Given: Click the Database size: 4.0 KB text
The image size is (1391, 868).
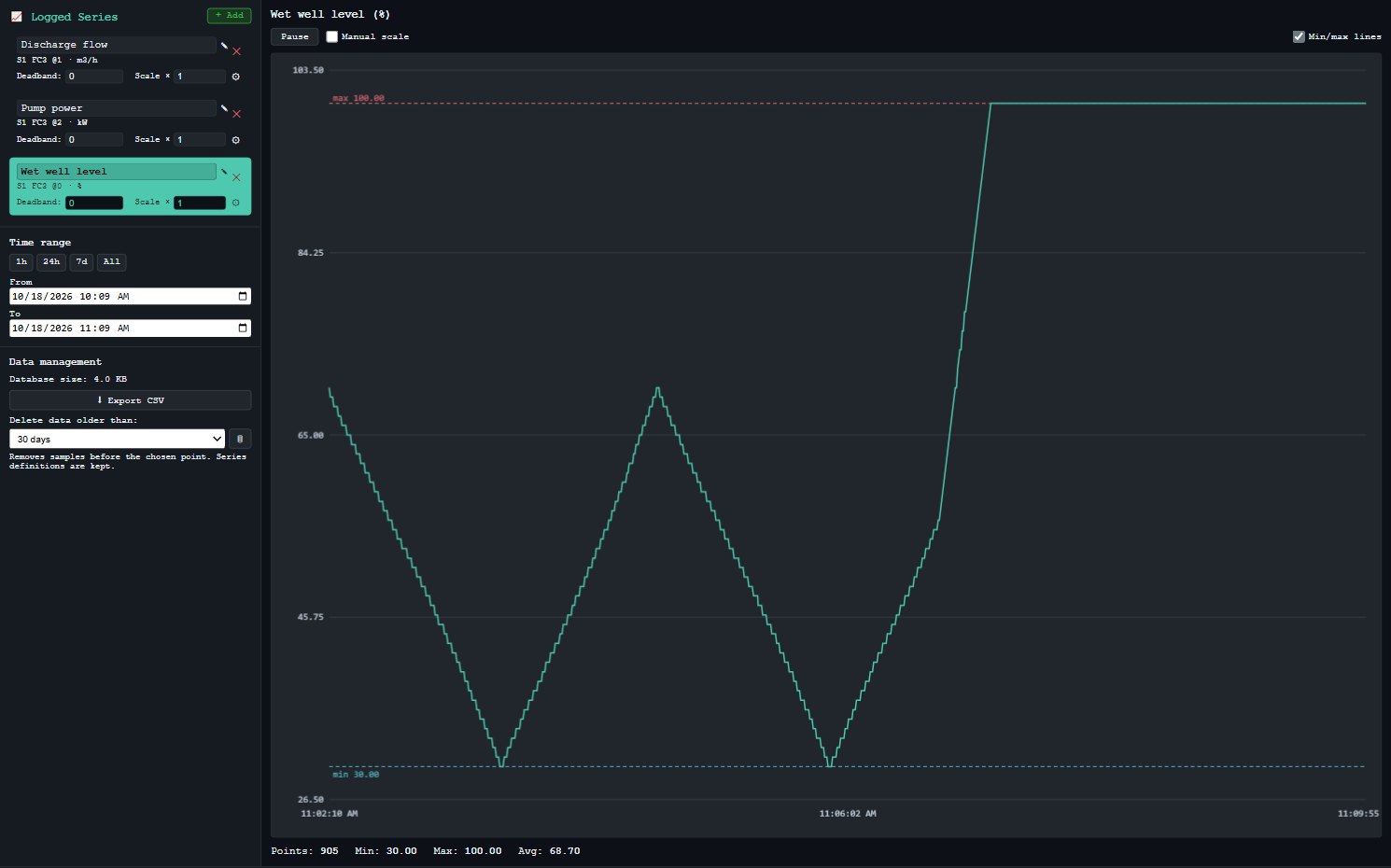Looking at the screenshot, I should tap(68, 379).
